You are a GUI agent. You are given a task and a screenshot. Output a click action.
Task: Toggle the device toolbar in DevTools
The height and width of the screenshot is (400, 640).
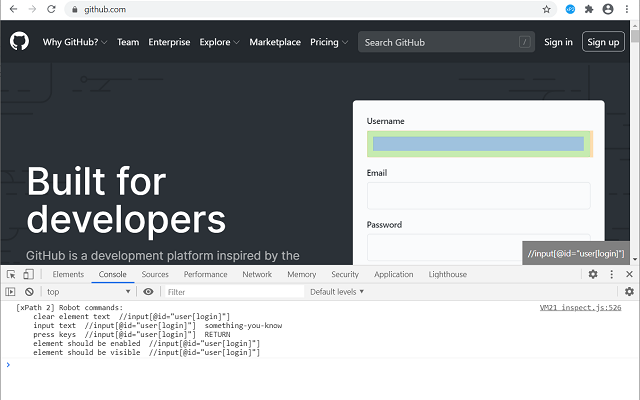click(x=28, y=274)
